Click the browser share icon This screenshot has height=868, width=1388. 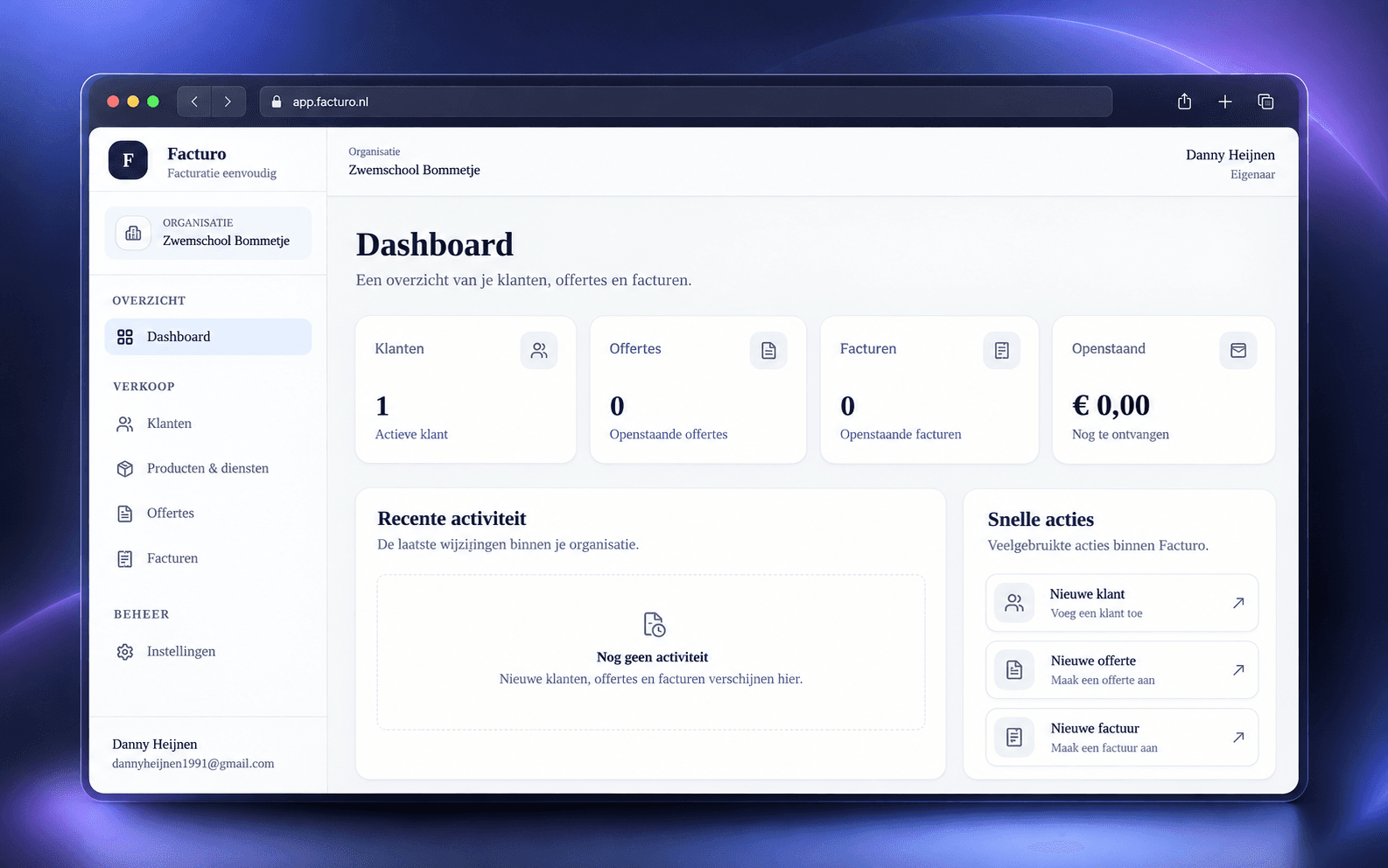[1184, 101]
